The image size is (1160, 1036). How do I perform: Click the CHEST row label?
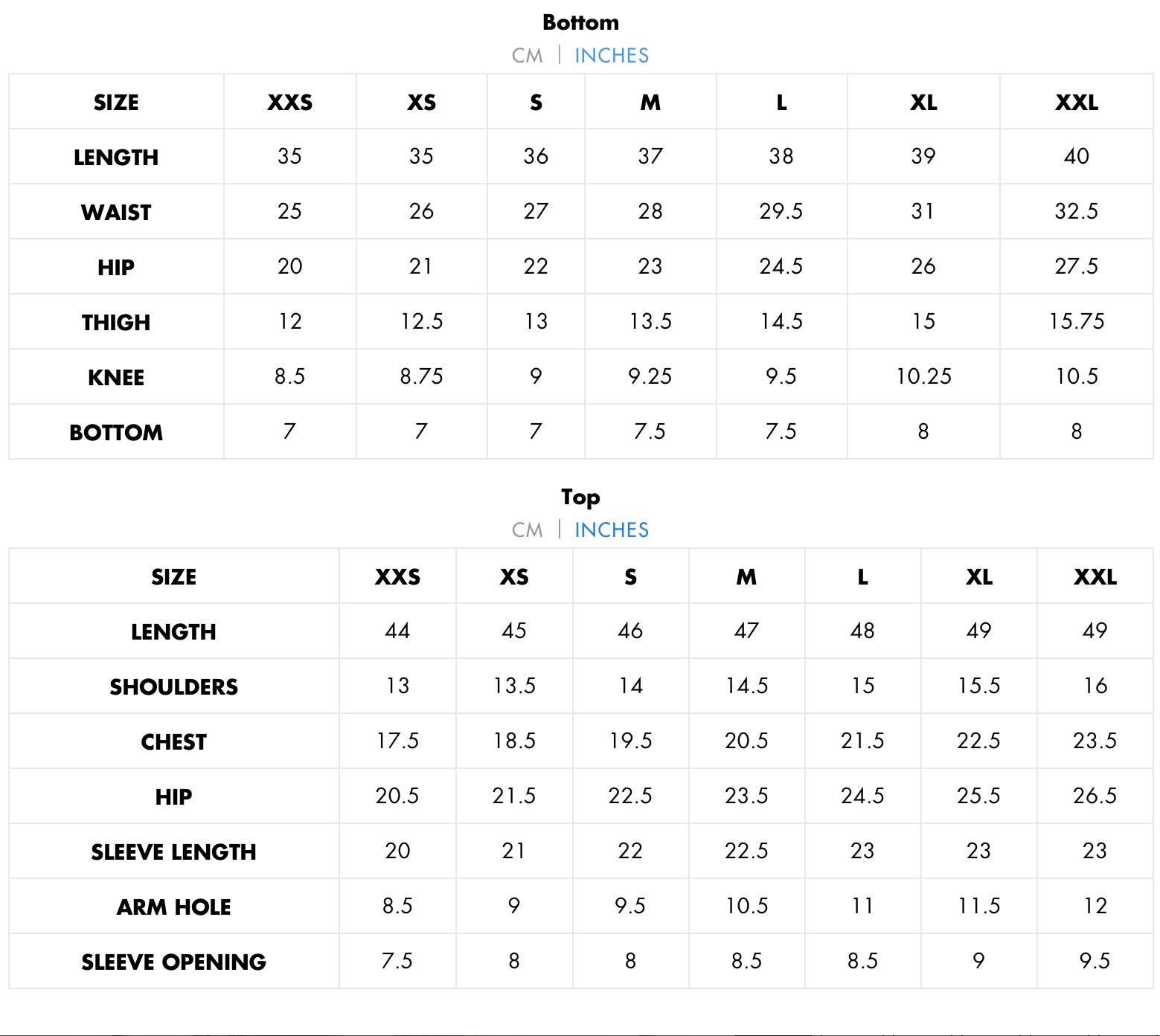(x=173, y=742)
